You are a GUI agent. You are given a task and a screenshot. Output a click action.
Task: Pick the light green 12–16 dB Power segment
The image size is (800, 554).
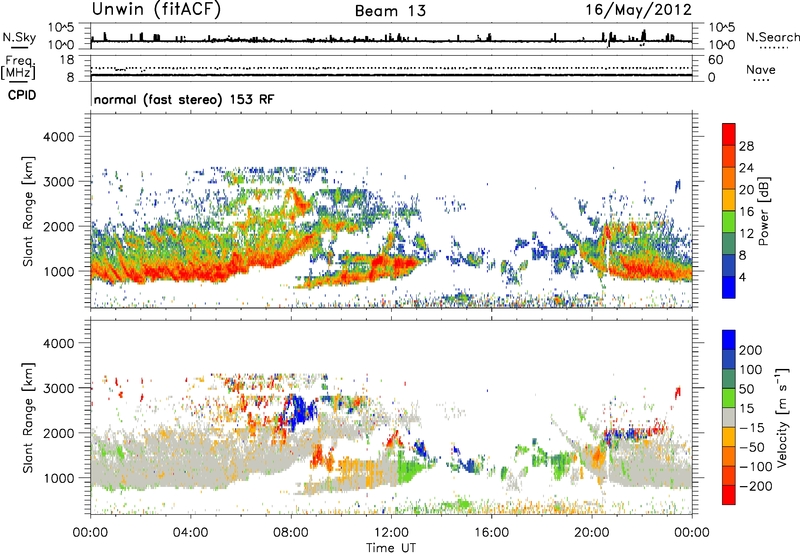(x=729, y=222)
